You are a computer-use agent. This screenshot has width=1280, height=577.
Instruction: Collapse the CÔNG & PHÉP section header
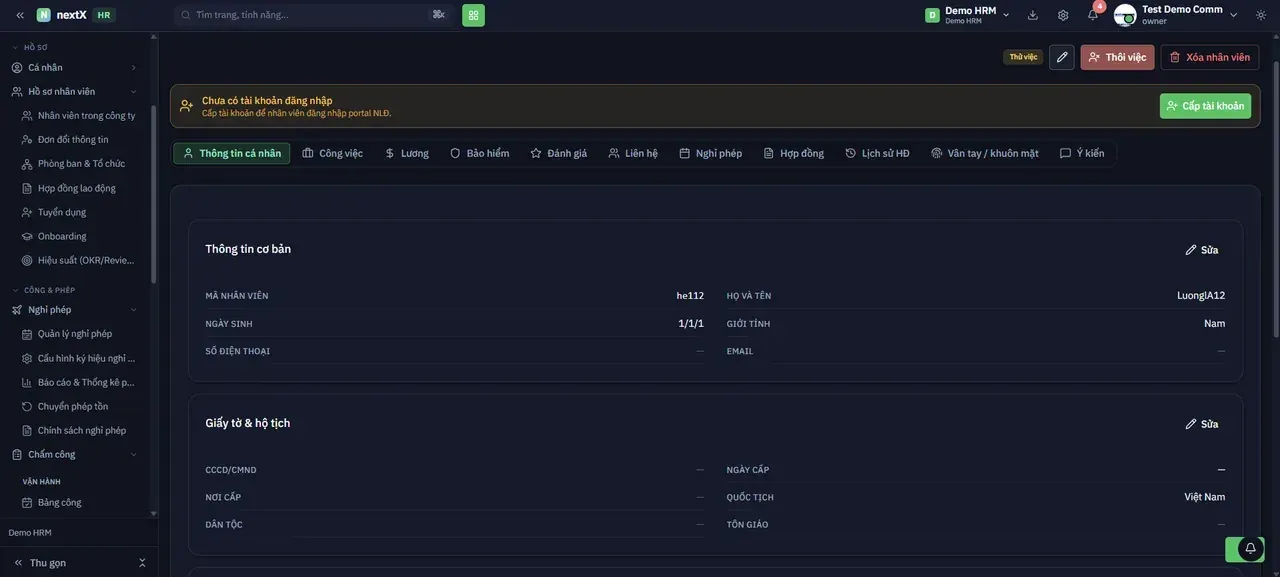pos(44,290)
